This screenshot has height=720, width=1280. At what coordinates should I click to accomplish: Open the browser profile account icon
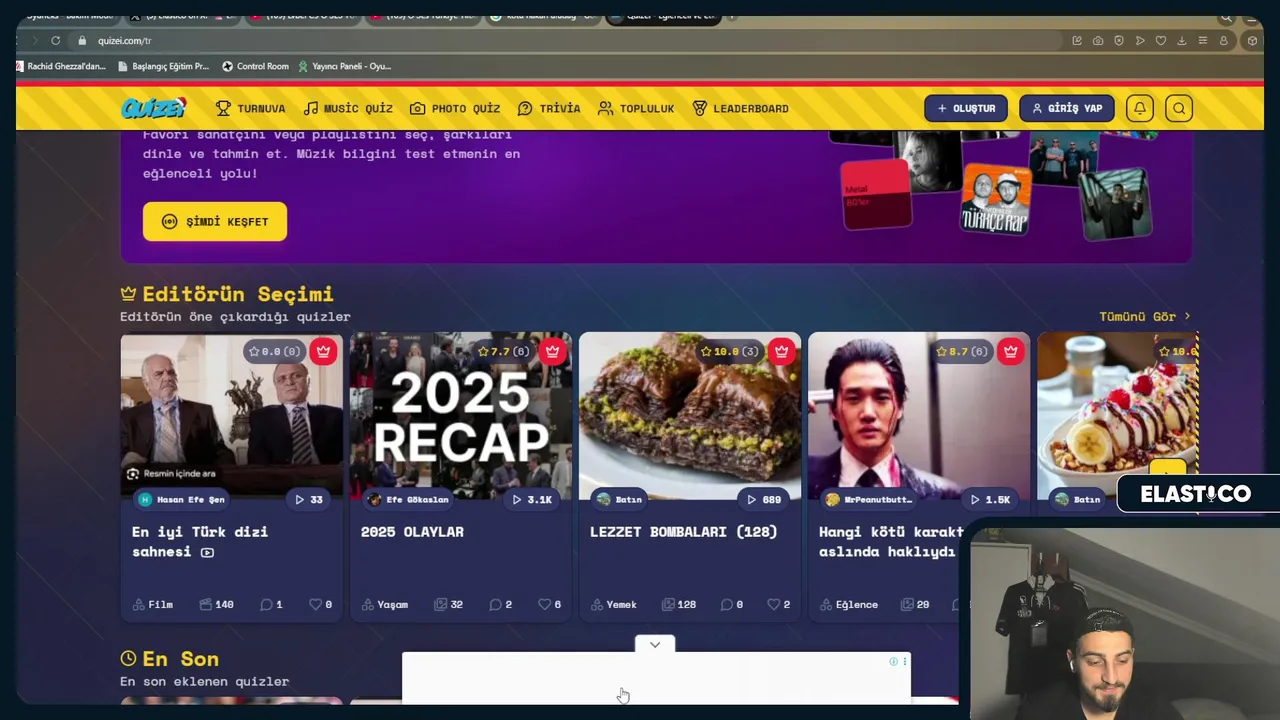[1223, 40]
